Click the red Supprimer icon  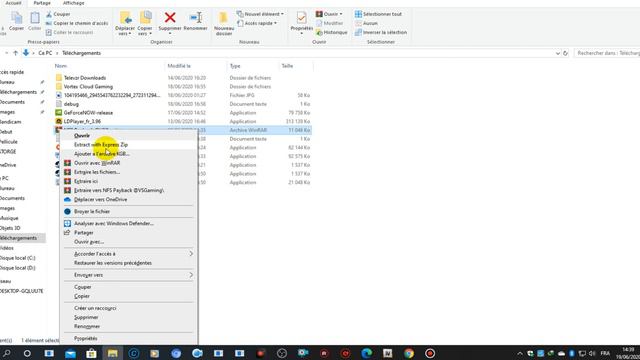click(x=170, y=18)
